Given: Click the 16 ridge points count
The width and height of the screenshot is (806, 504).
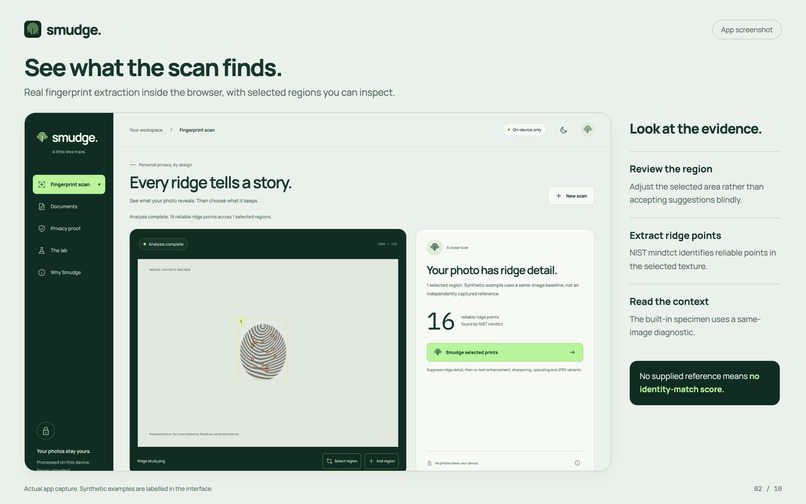Looking at the screenshot, I should click(441, 321).
